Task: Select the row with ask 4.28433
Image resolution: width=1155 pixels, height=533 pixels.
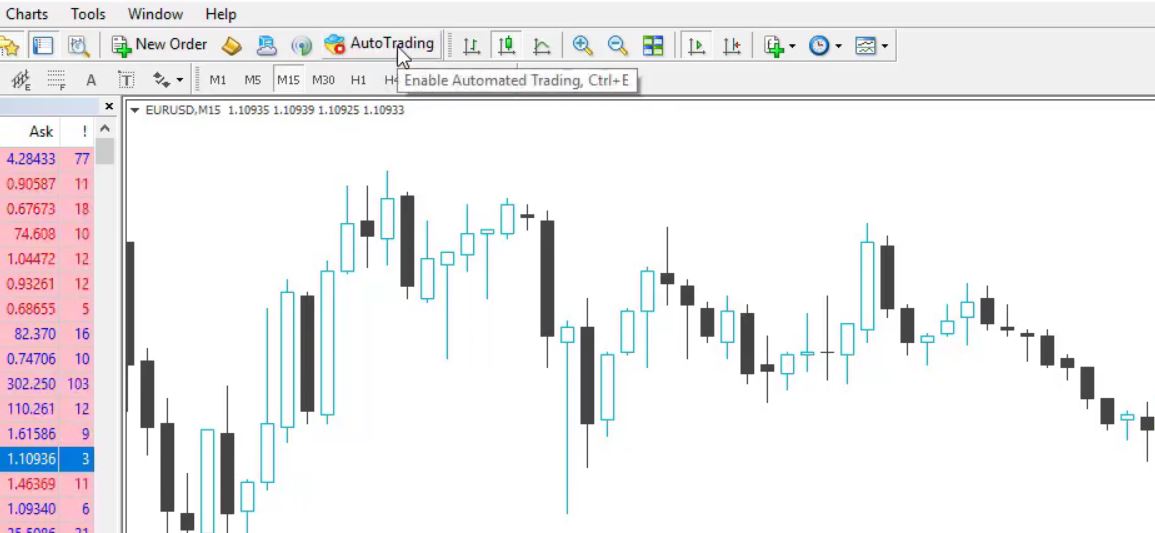Action: [x=47, y=159]
